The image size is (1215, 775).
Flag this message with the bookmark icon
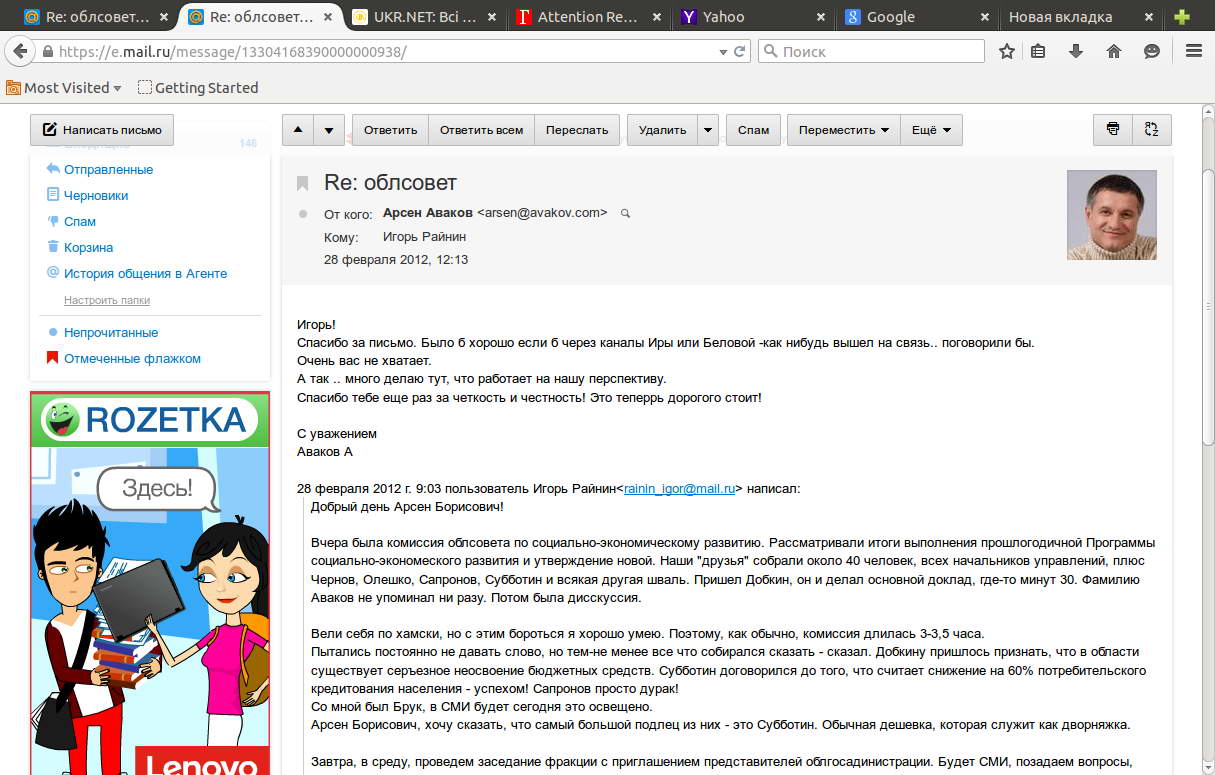point(302,183)
